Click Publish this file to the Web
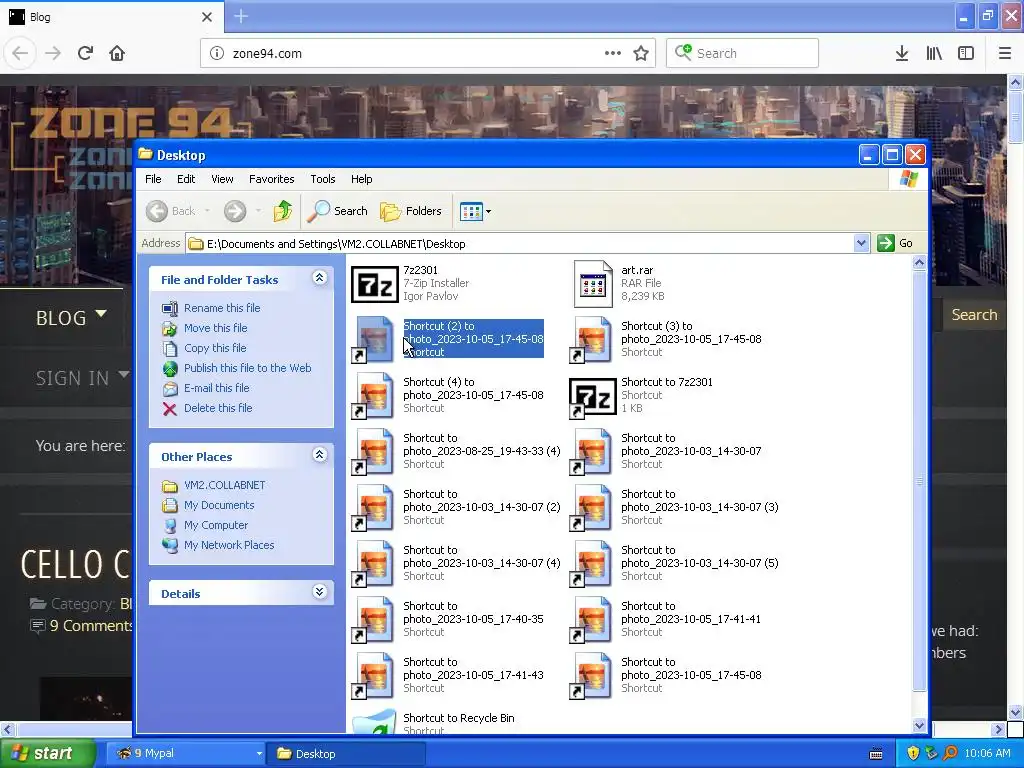The image size is (1024, 768). tap(248, 368)
